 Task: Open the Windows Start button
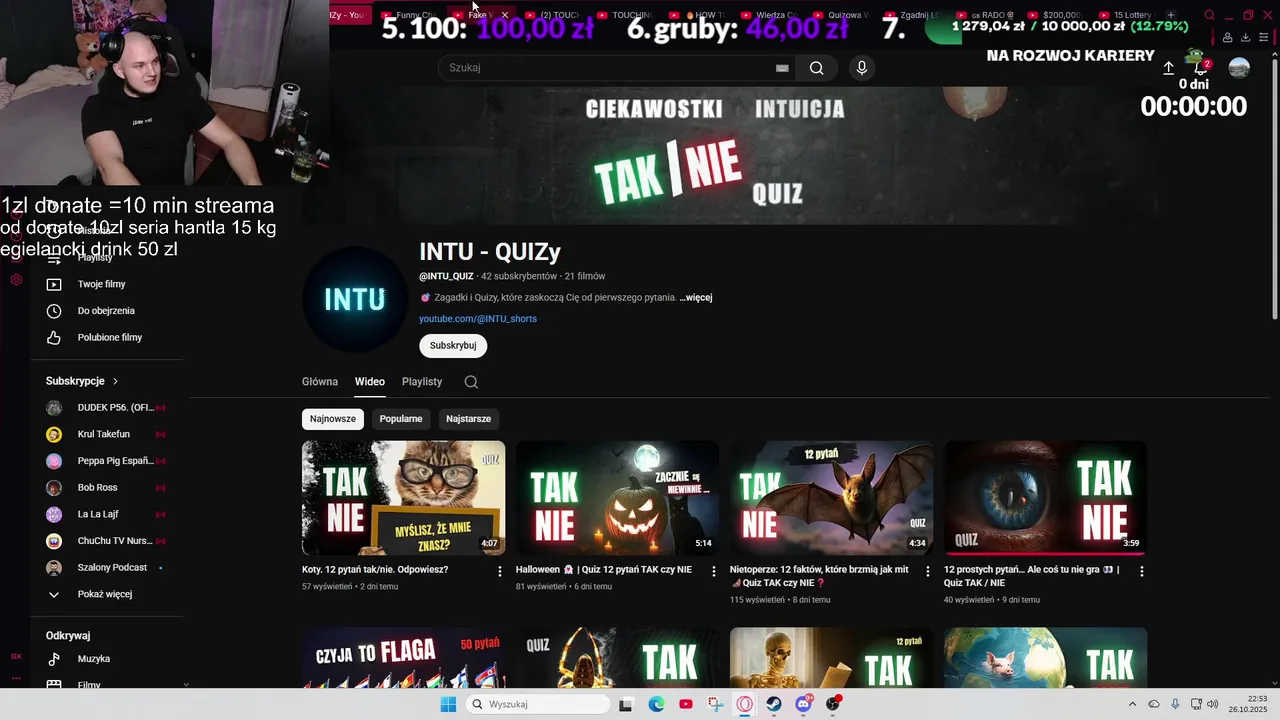tap(448, 704)
